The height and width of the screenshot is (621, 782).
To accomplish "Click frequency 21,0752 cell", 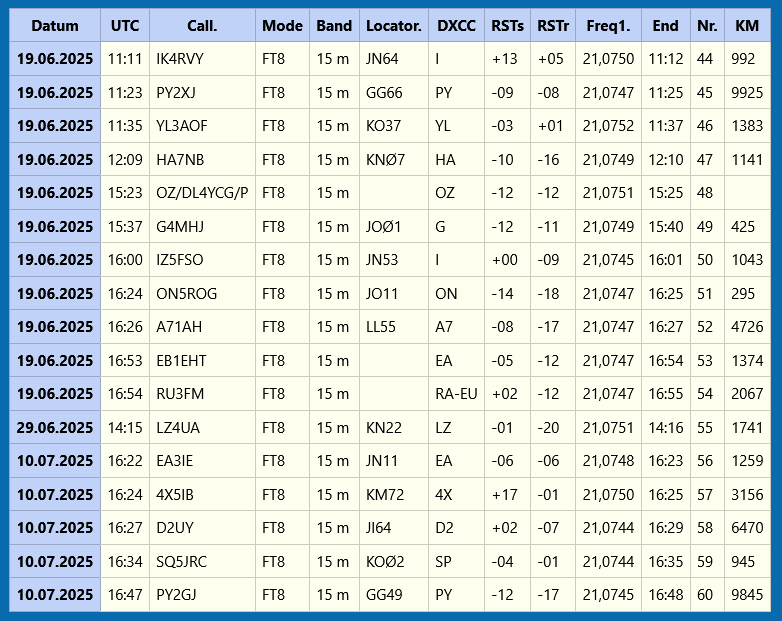I will point(608,126).
